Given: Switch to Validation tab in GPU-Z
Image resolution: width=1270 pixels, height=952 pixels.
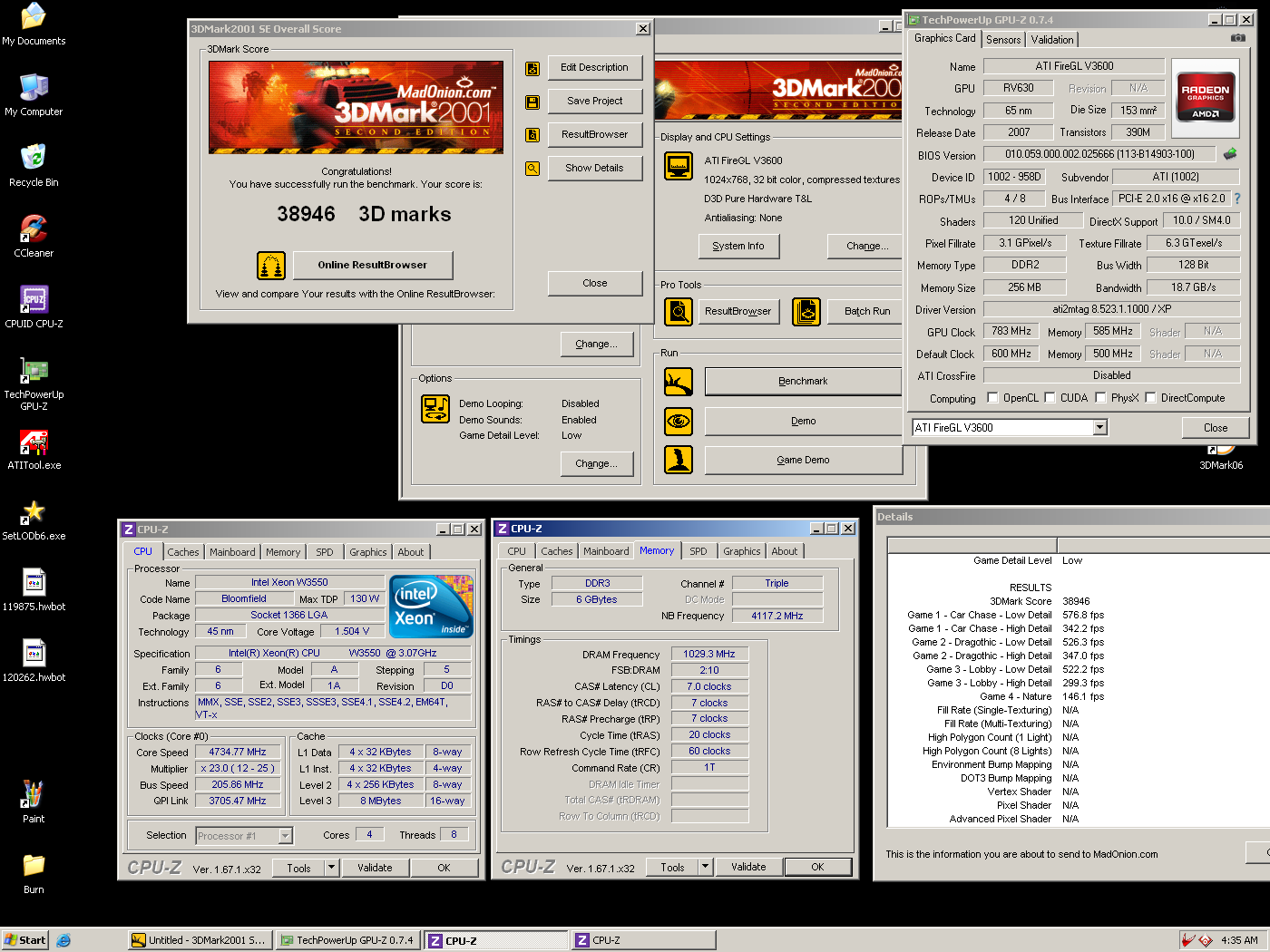Looking at the screenshot, I should (x=1052, y=40).
